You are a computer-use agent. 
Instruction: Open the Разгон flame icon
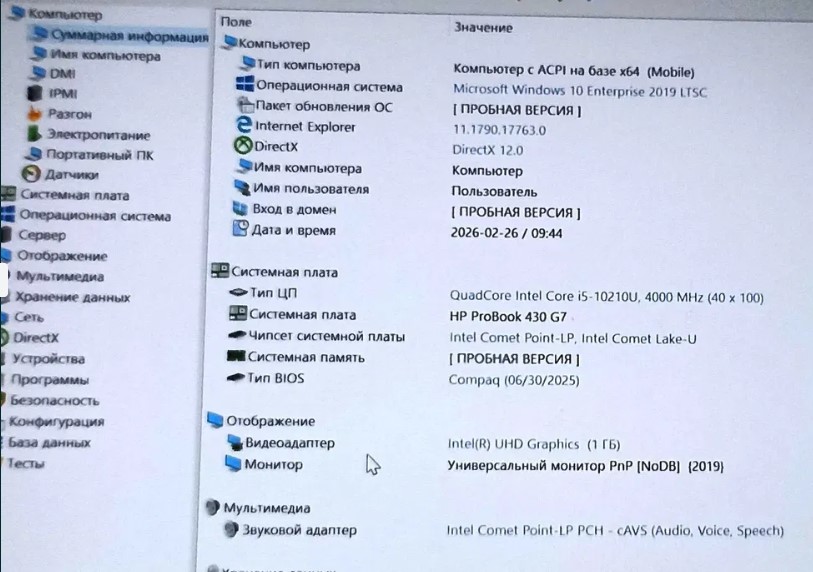(x=34, y=114)
